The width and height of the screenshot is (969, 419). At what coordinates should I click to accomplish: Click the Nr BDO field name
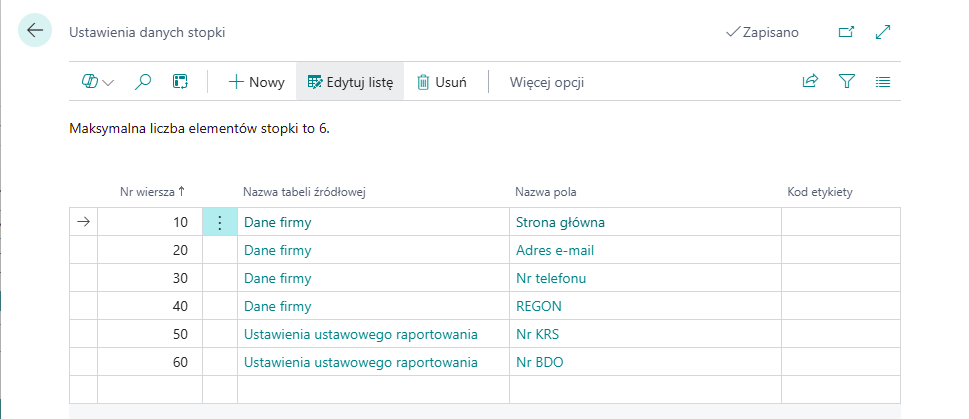[x=540, y=362]
